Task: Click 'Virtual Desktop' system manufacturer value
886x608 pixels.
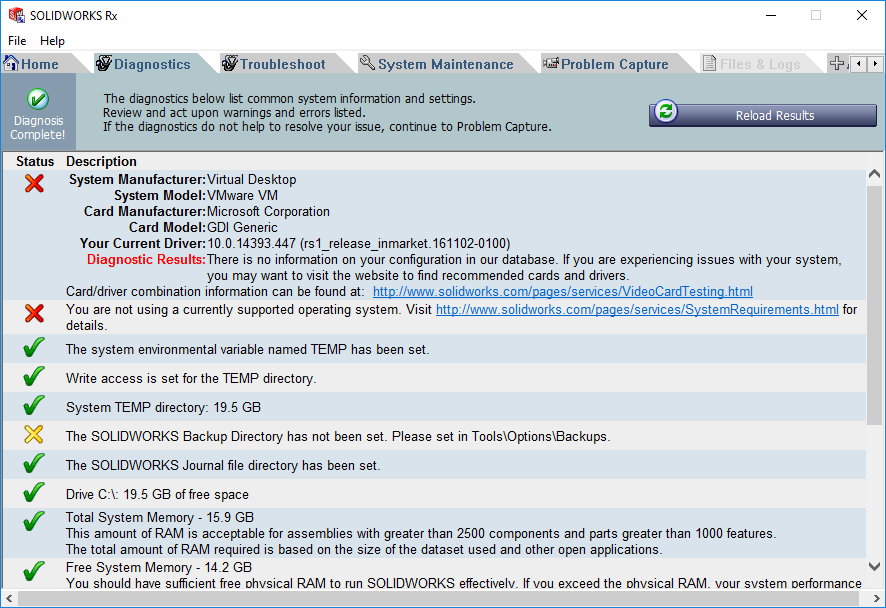Action: click(251, 180)
